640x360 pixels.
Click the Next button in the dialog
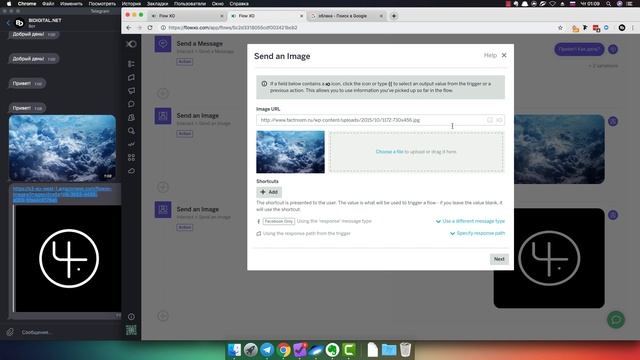point(499,259)
